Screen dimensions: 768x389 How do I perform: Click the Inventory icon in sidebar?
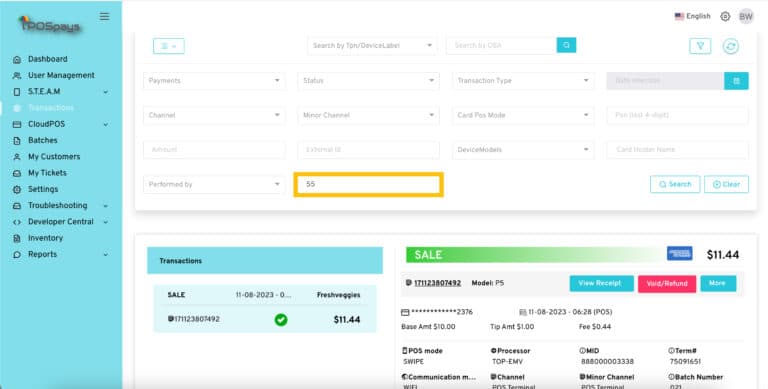[x=17, y=238]
